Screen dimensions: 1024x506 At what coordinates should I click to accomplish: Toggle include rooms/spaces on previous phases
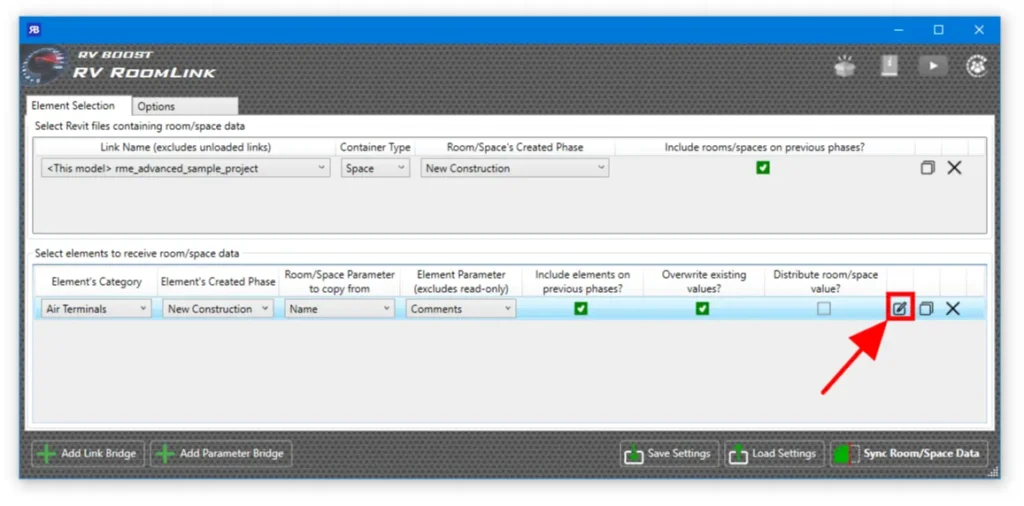point(763,168)
